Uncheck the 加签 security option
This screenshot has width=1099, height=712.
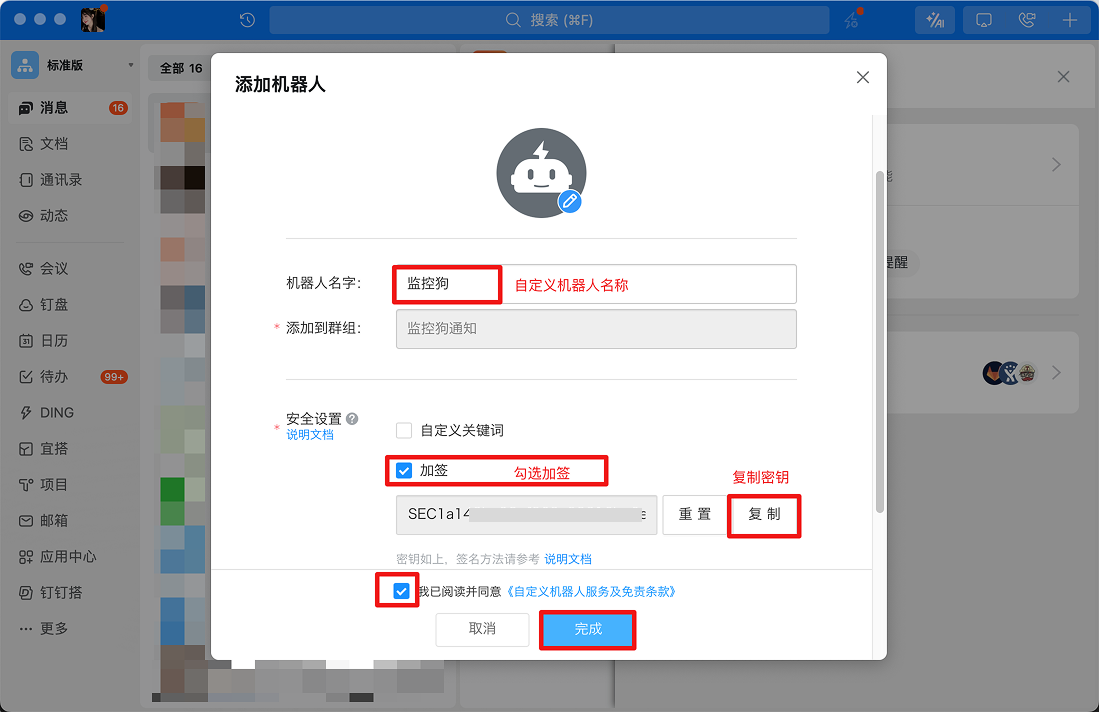(x=404, y=470)
